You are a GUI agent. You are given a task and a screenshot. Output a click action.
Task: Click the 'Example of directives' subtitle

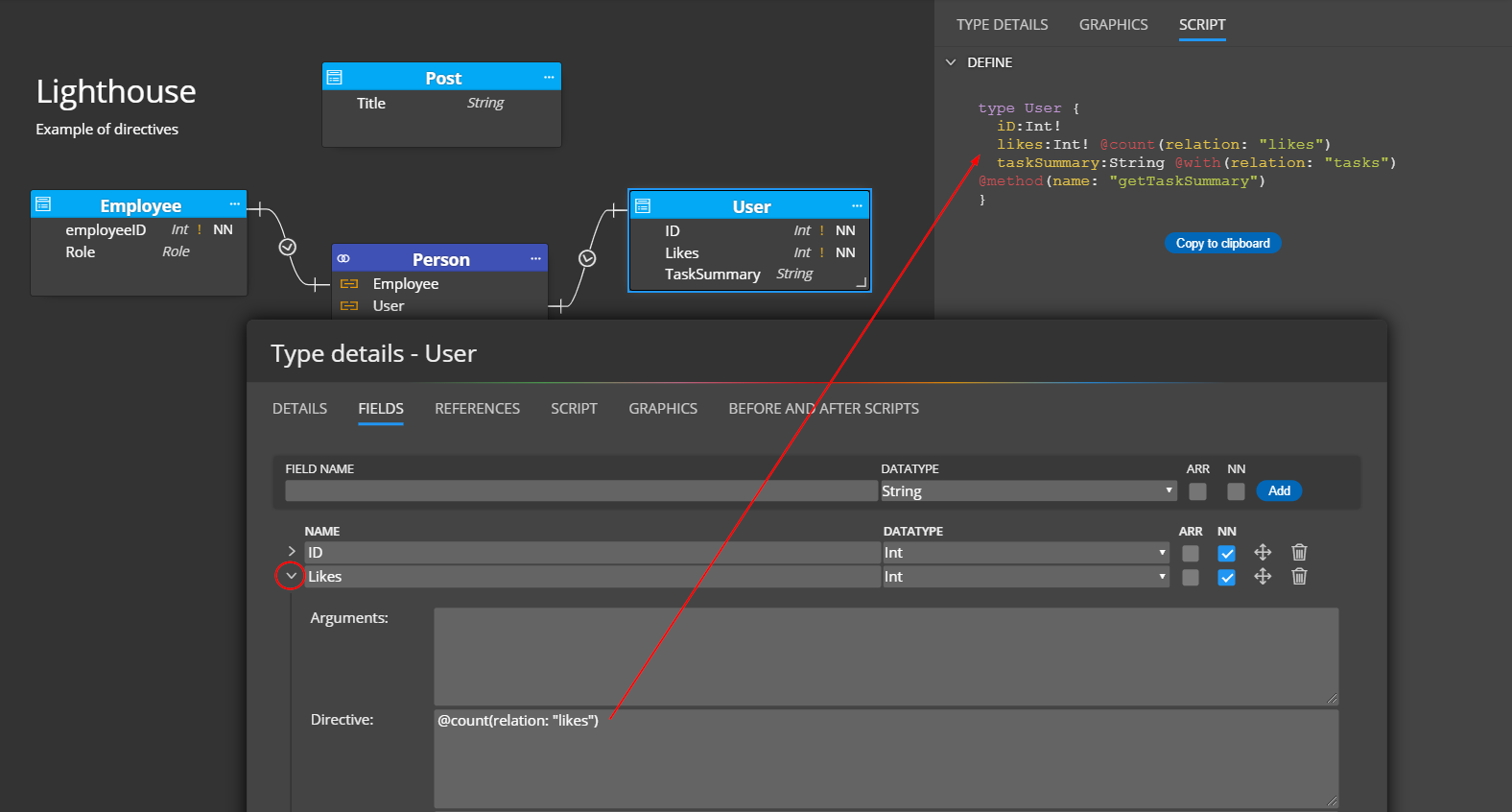pyautogui.click(x=106, y=130)
